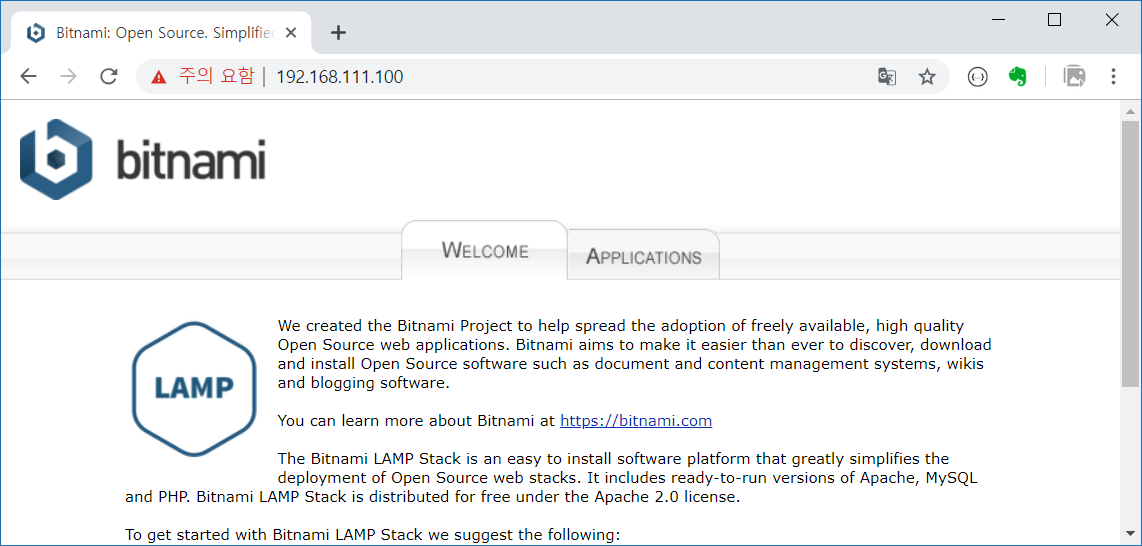Click the Bitnami logo at page top
Image resolution: width=1142 pixels, height=546 pixels.
[x=143, y=159]
